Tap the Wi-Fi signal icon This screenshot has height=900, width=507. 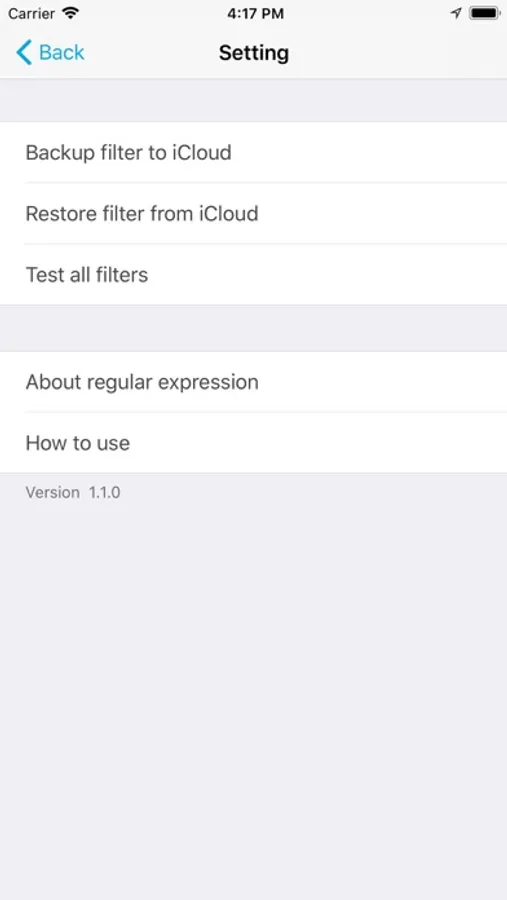pos(71,13)
